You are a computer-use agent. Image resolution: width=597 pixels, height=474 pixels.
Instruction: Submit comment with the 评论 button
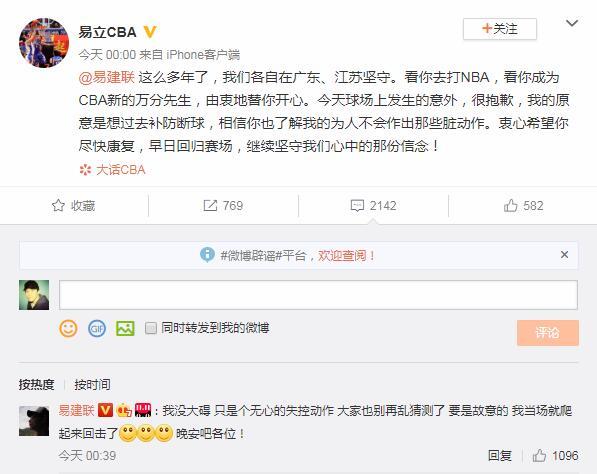(548, 333)
